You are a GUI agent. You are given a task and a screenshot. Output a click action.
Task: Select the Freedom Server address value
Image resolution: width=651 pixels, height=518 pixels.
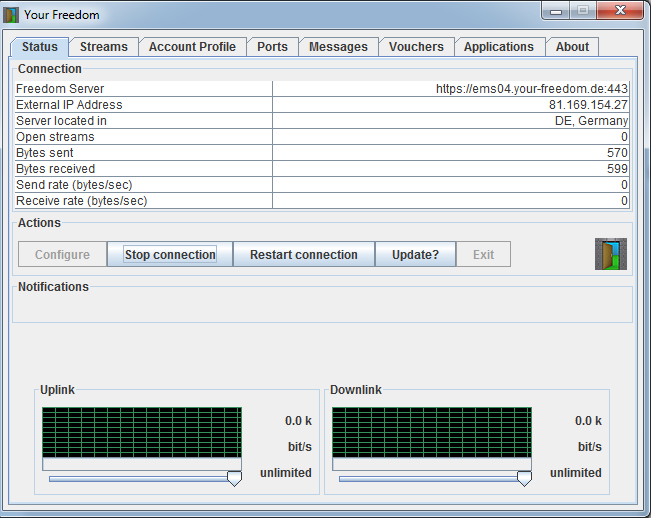(x=531, y=89)
